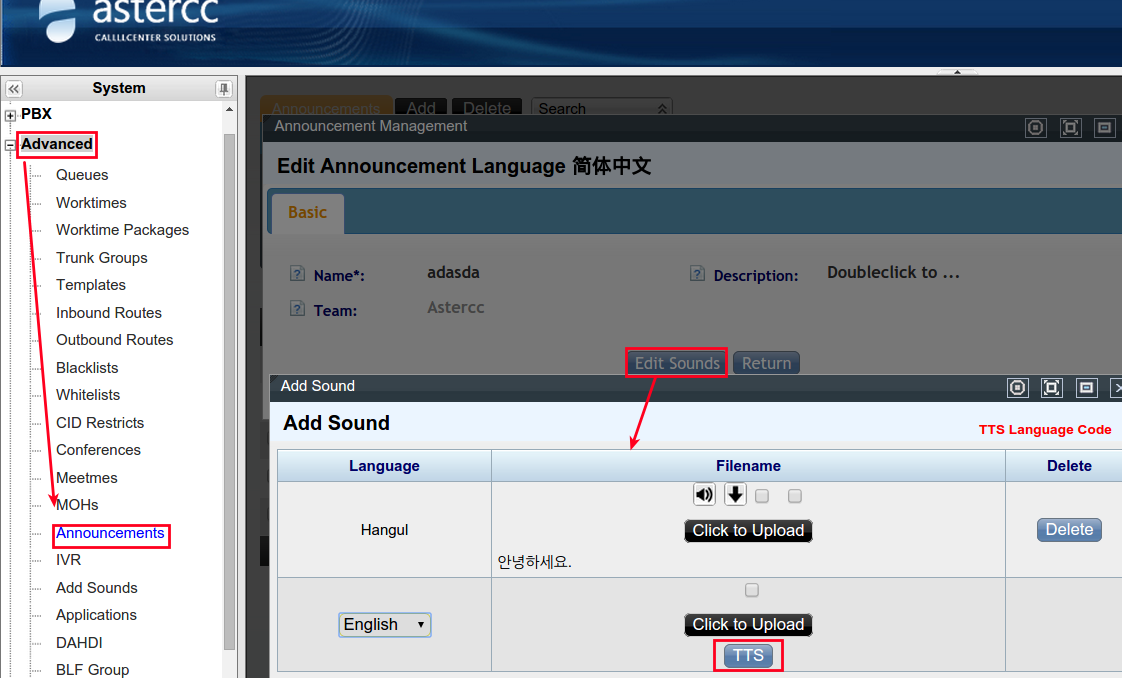Collapse the Advanced tree node
Image resolution: width=1122 pixels, height=678 pixels.
click(11, 145)
